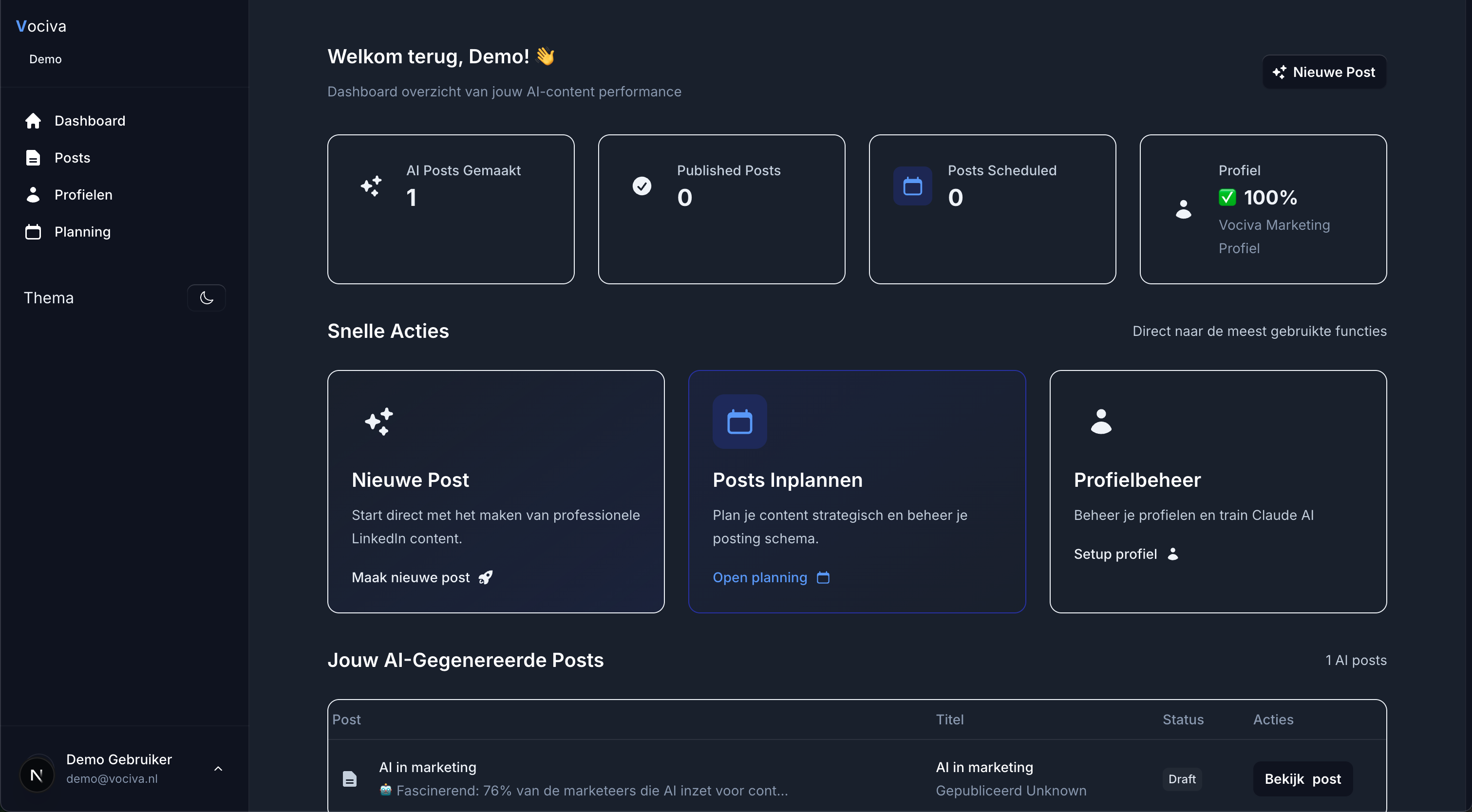Click the sparkles icon on the AI Posts Gemaakt card
The image size is (1472, 812).
(x=371, y=185)
